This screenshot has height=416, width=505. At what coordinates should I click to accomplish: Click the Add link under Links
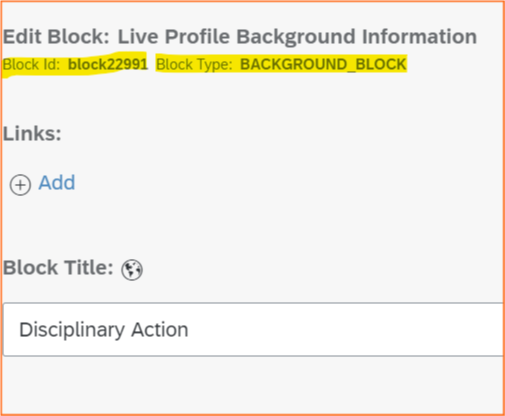coord(57,183)
